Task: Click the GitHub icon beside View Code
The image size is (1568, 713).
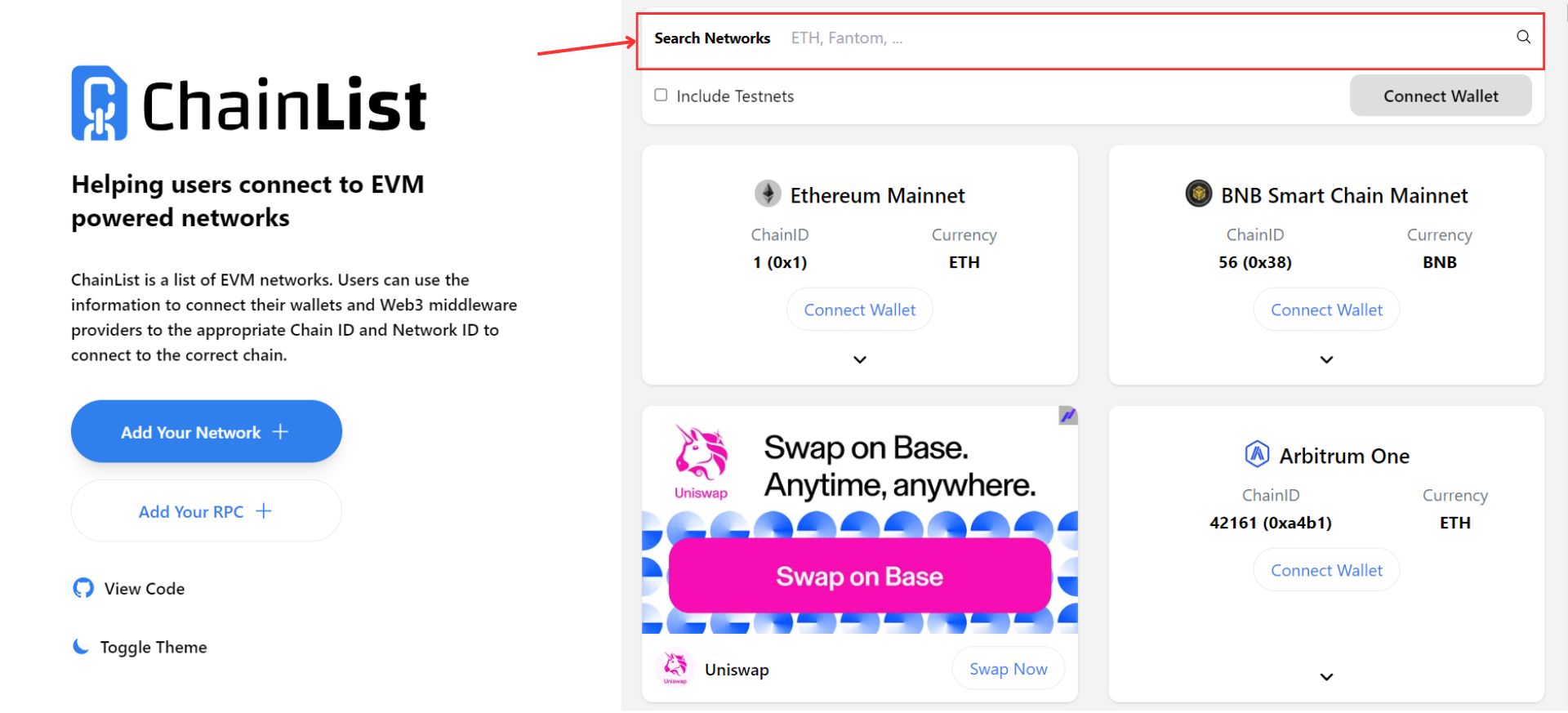Action: [83, 588]
